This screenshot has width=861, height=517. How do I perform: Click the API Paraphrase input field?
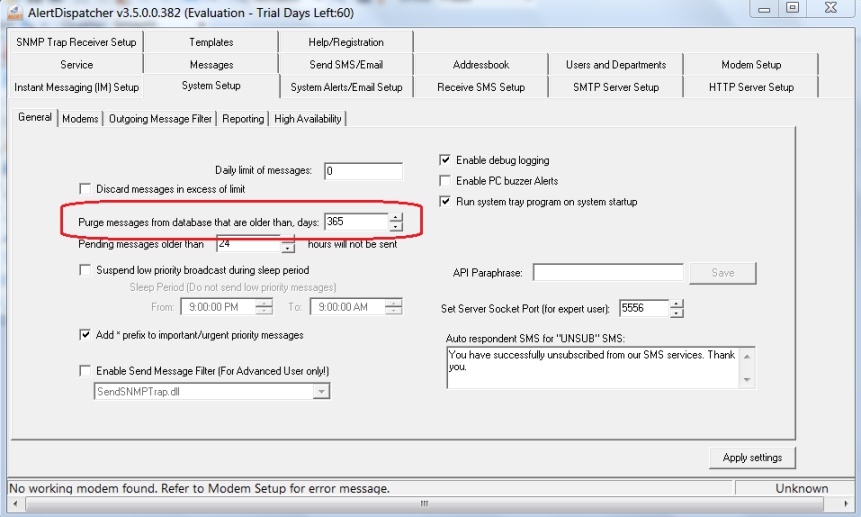point(608,272)
